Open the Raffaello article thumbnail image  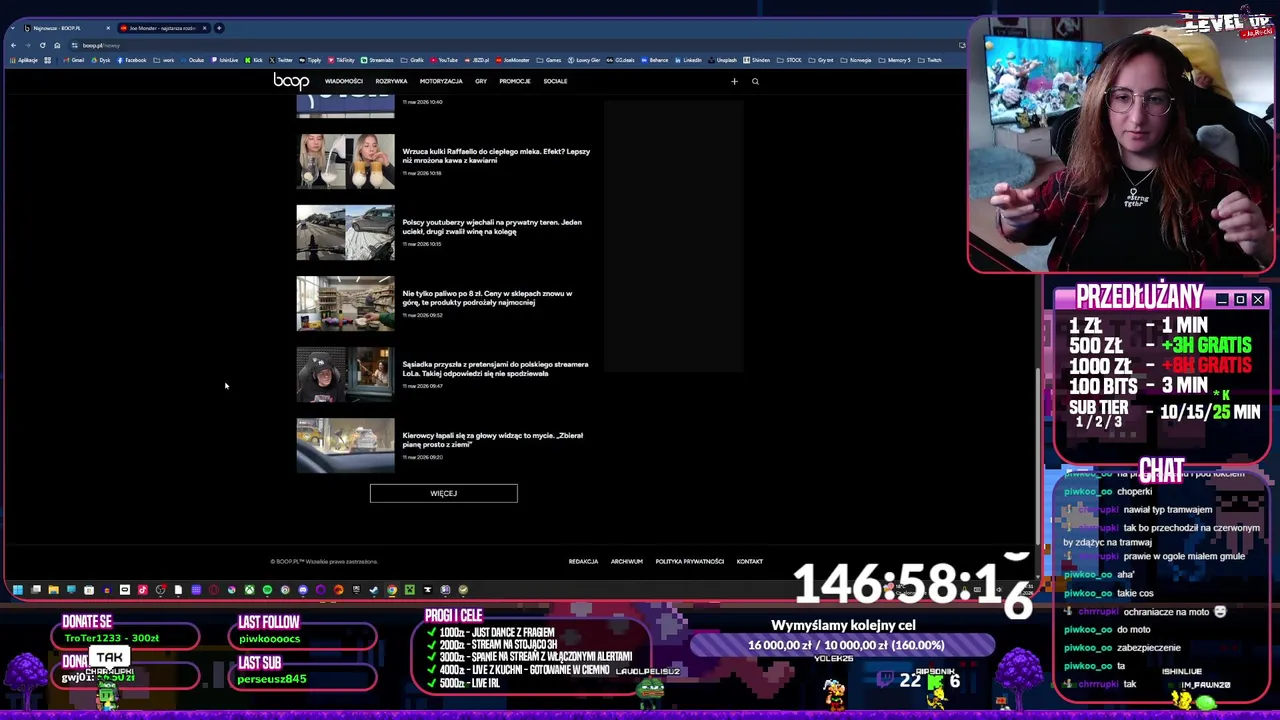pos(345,161)
